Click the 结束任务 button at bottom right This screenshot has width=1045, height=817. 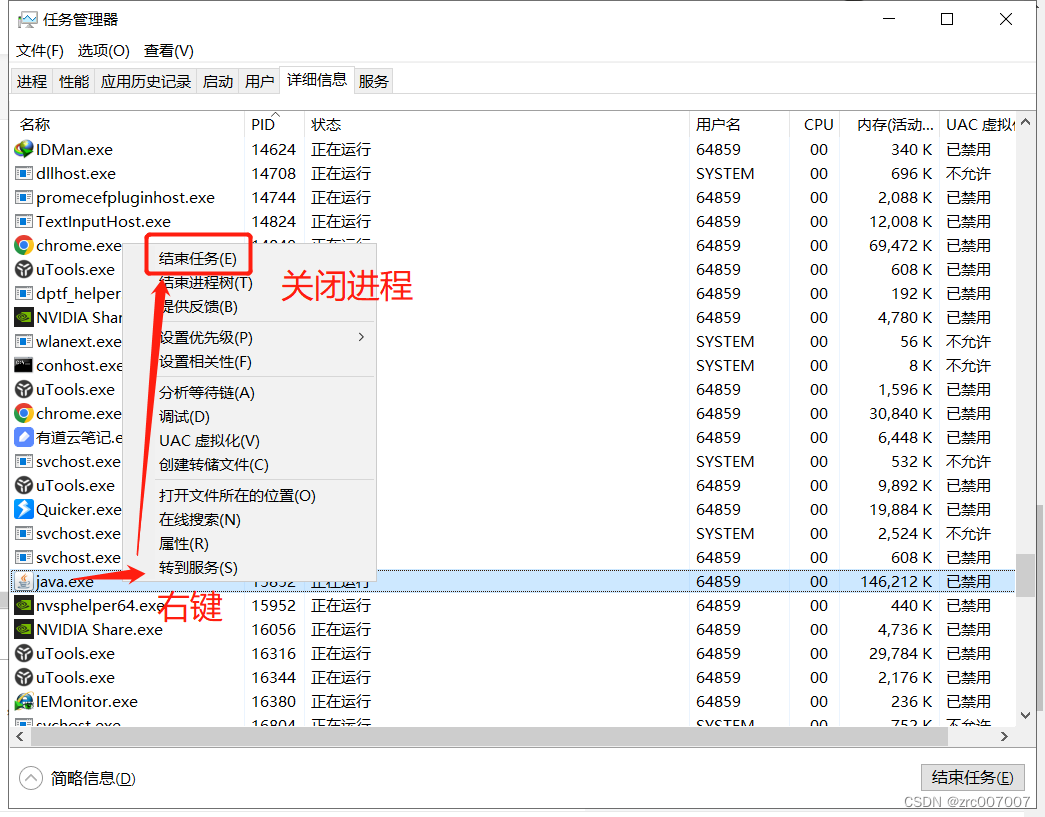tap(971, 777)
